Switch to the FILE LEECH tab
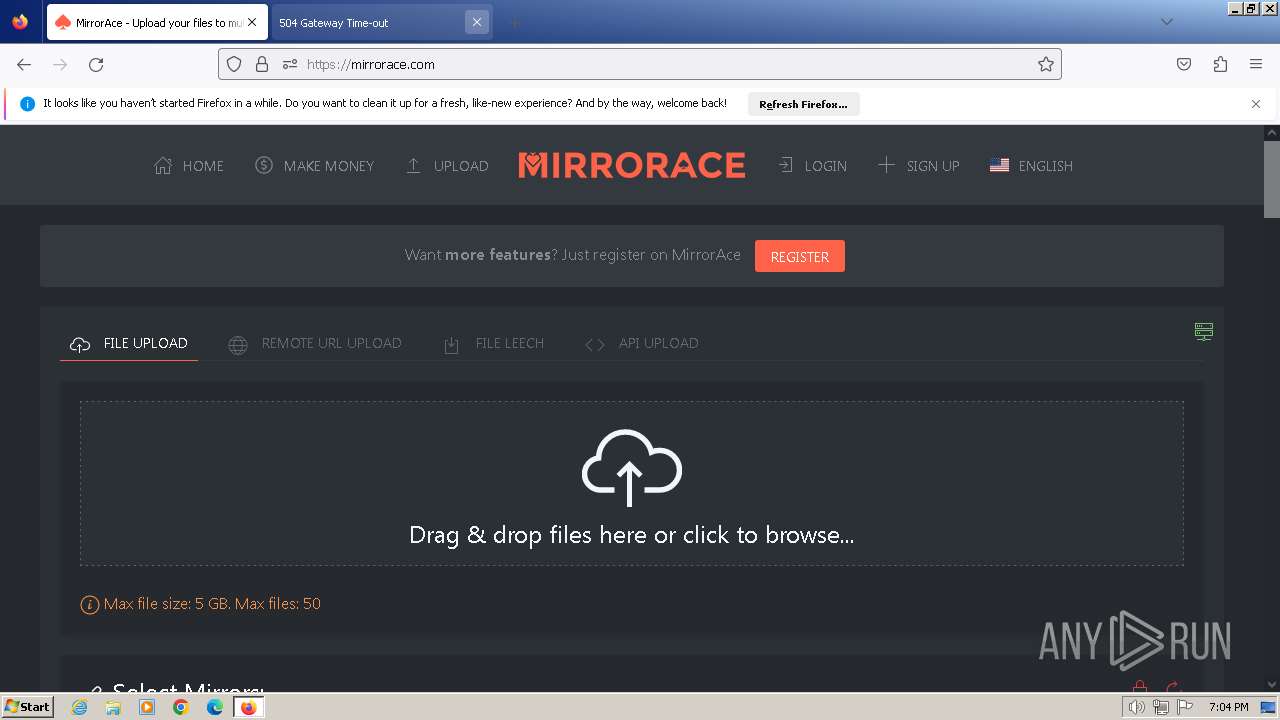The image size is (1280, 720). click(x=494, y=343)
